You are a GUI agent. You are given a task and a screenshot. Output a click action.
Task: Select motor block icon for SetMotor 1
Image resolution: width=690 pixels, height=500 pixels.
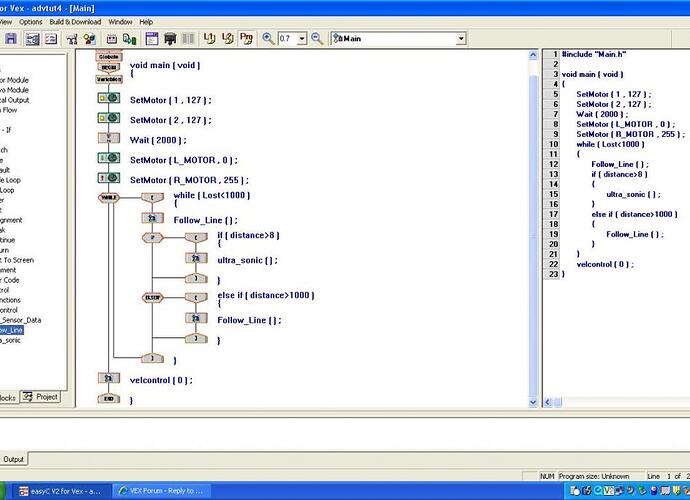[x=109, y=98]
